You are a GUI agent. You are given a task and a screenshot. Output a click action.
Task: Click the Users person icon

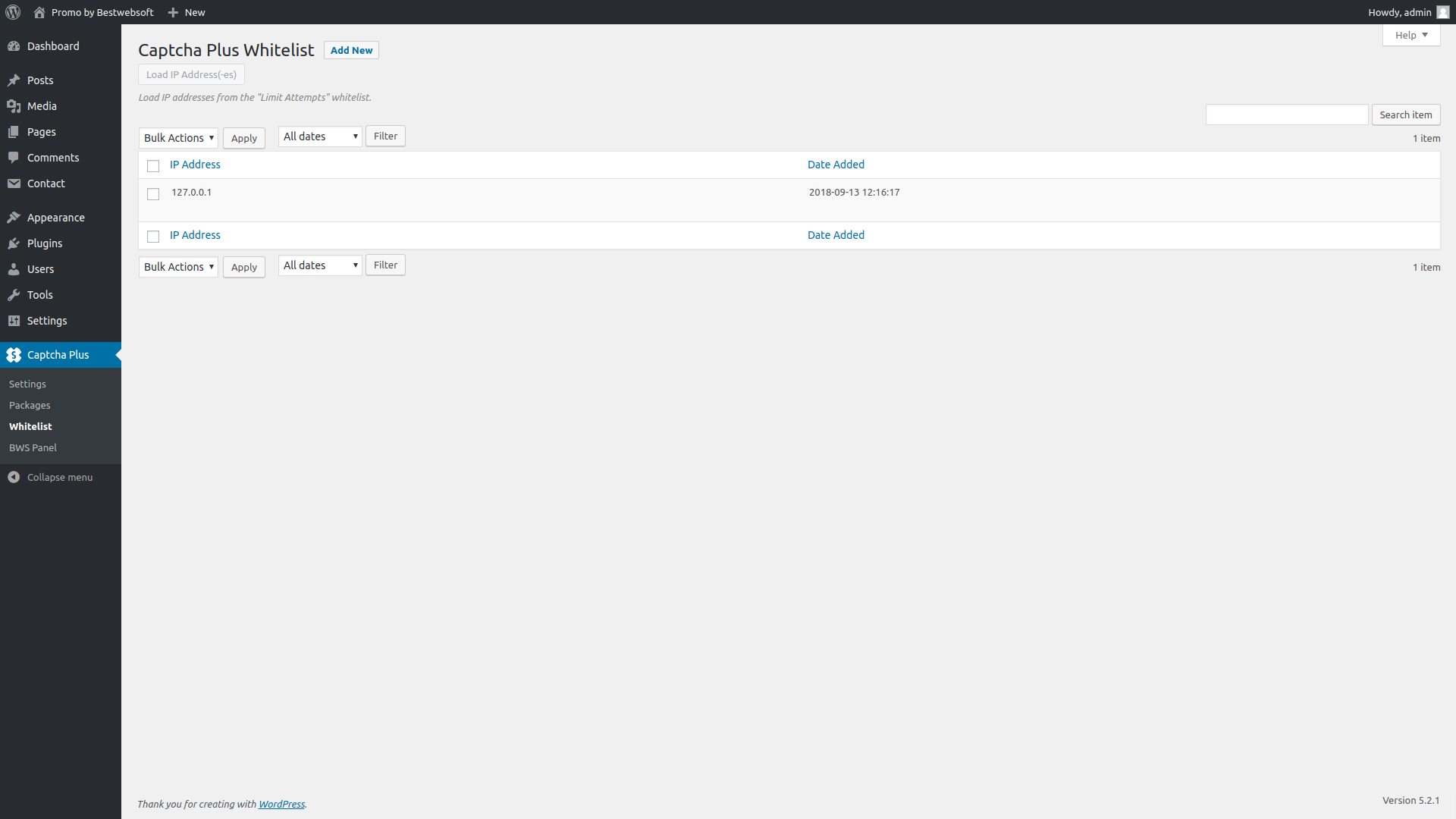(14, 269)
